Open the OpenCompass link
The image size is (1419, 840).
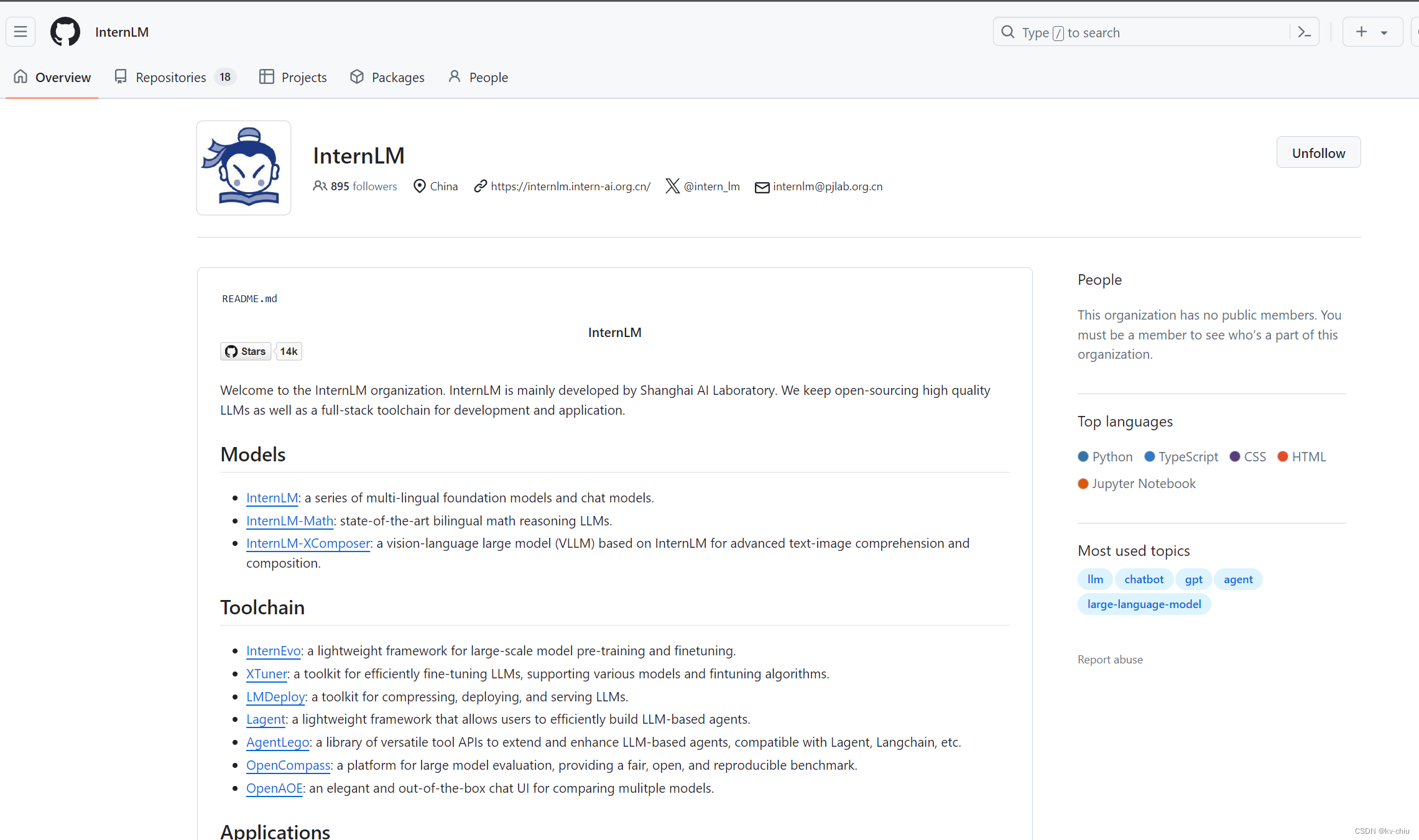[x=288, y=765]
